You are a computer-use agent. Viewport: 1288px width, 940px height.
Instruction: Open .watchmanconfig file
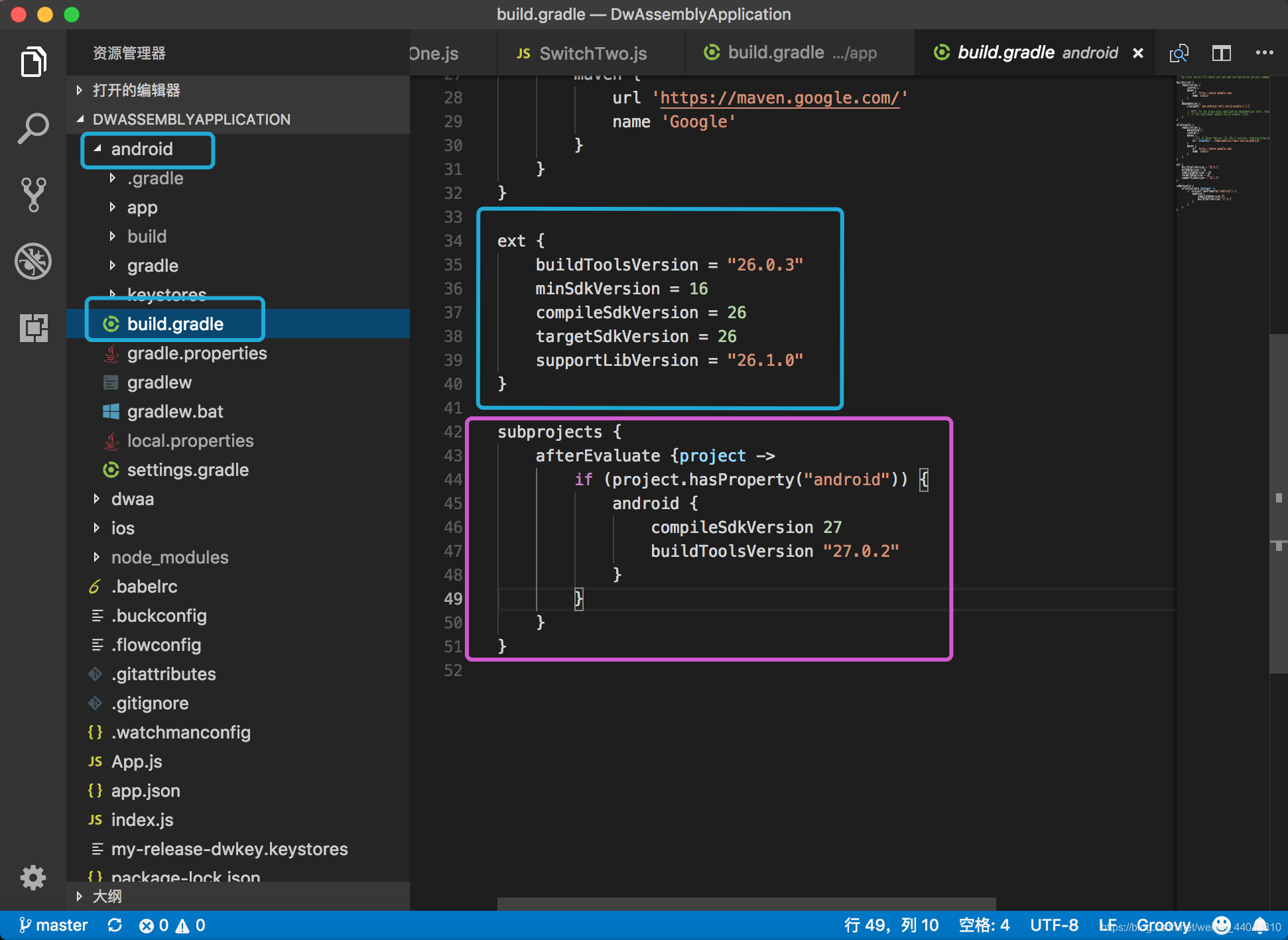[238, 732]
